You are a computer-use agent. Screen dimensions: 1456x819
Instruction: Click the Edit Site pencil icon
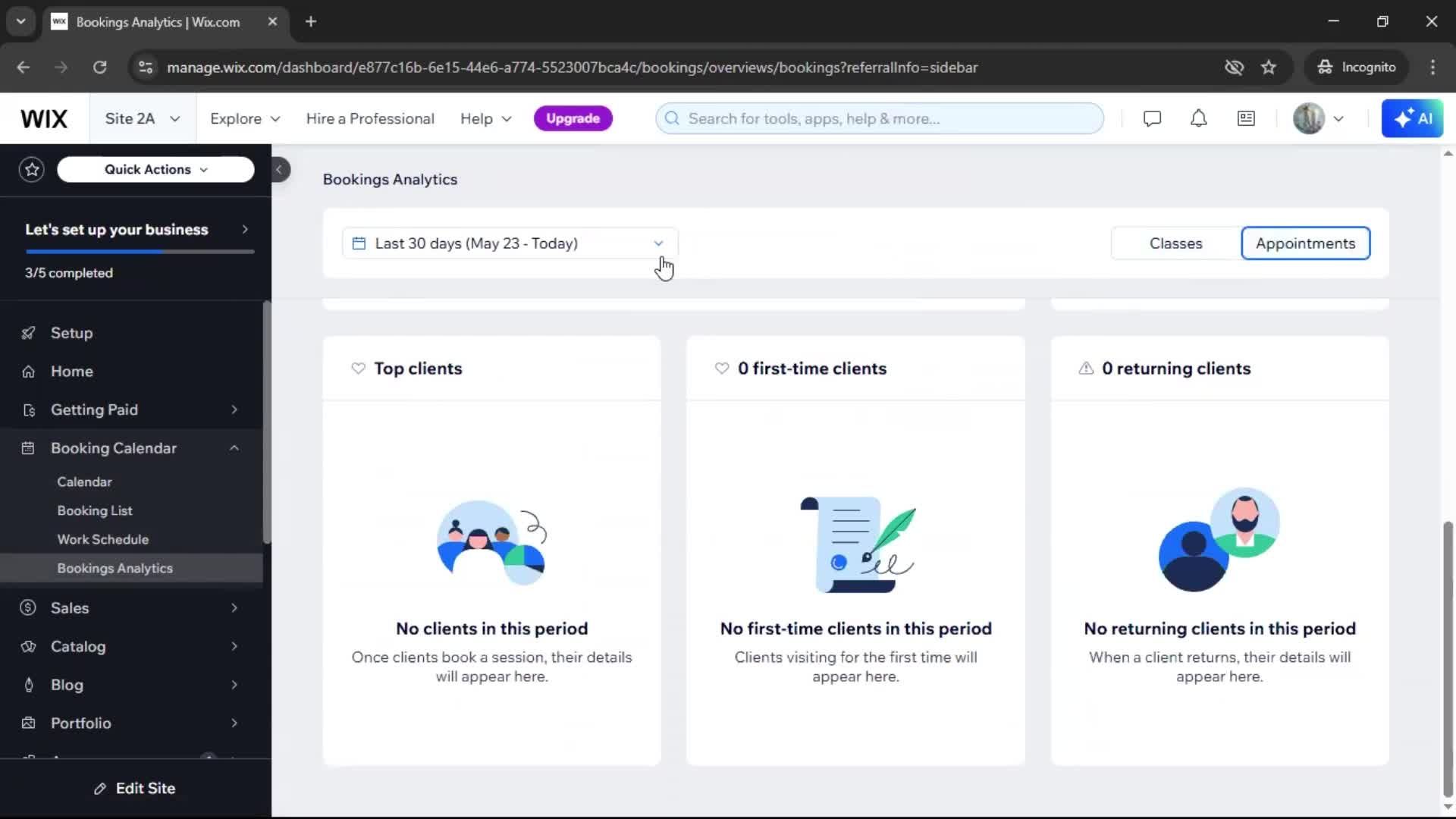pos(100,789)
